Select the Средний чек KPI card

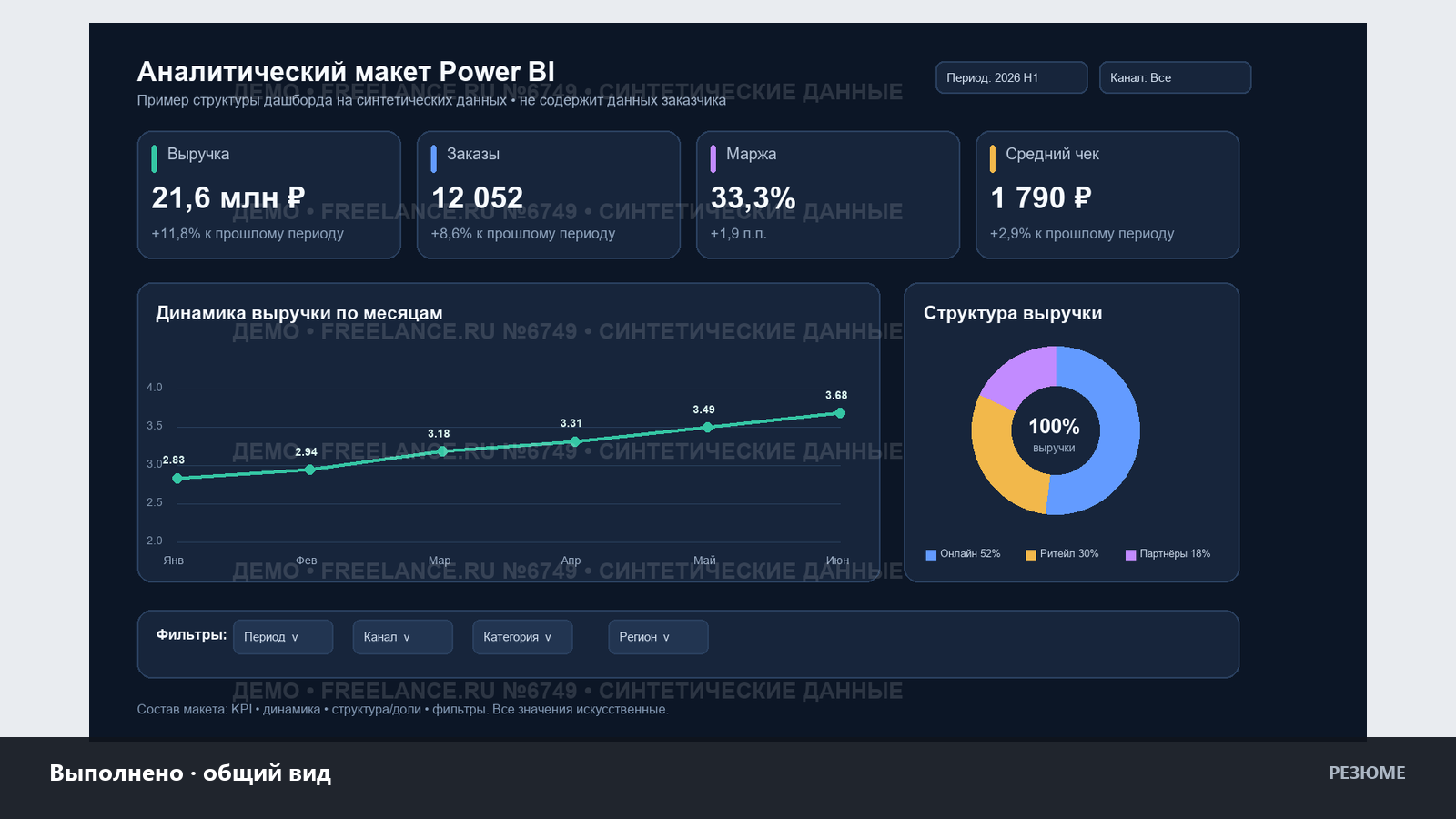pos(1107,195)
